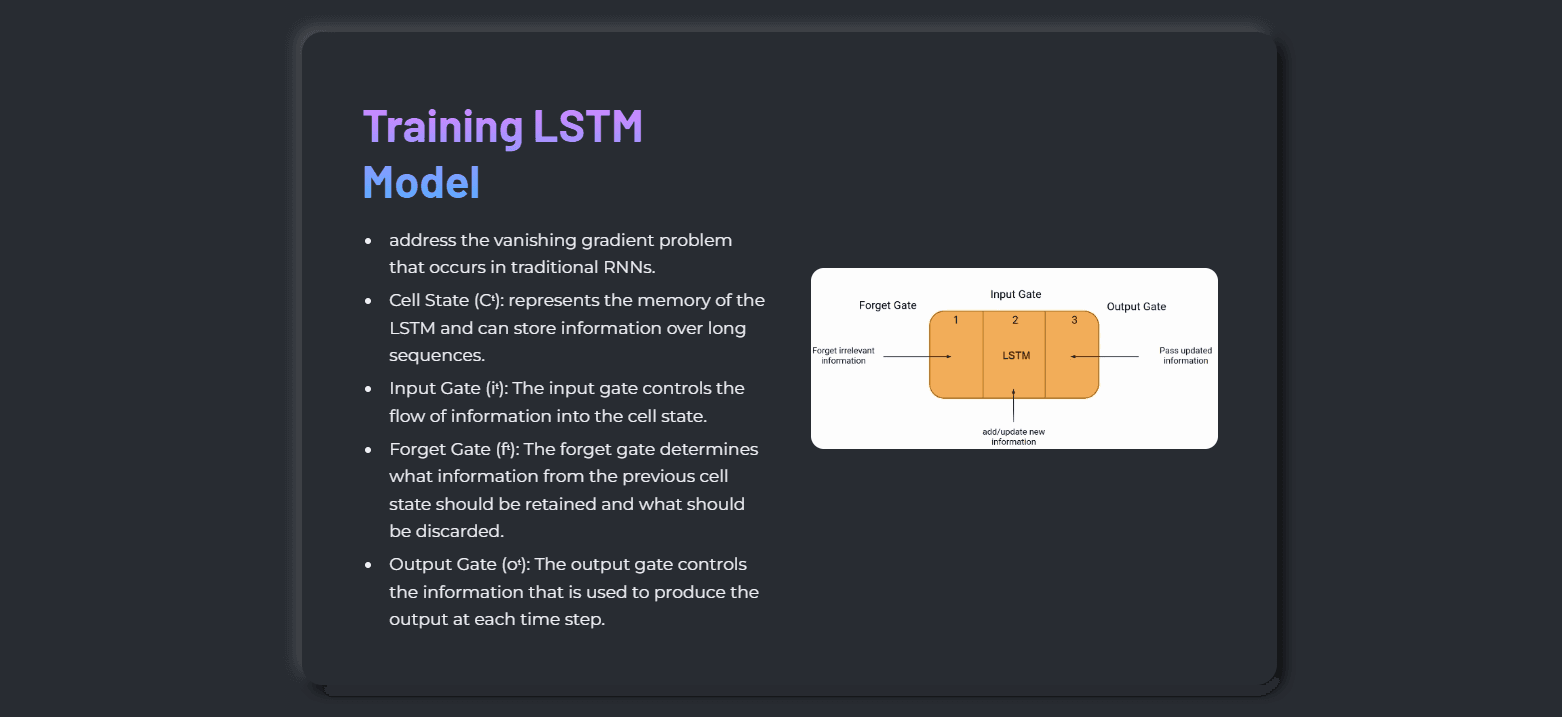Click the central LSTM text in diagram
The width and height of the screenshot is (1562, 717).
point(1016,356)
